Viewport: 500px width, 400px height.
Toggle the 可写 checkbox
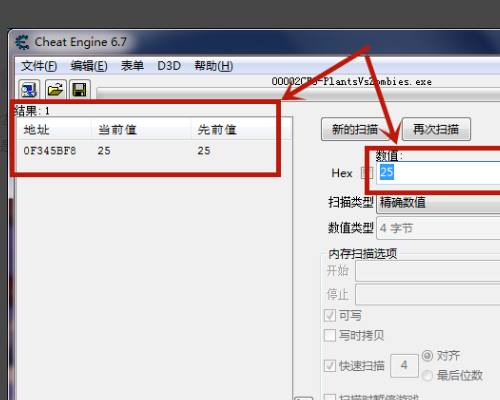(x=330, y=315)
